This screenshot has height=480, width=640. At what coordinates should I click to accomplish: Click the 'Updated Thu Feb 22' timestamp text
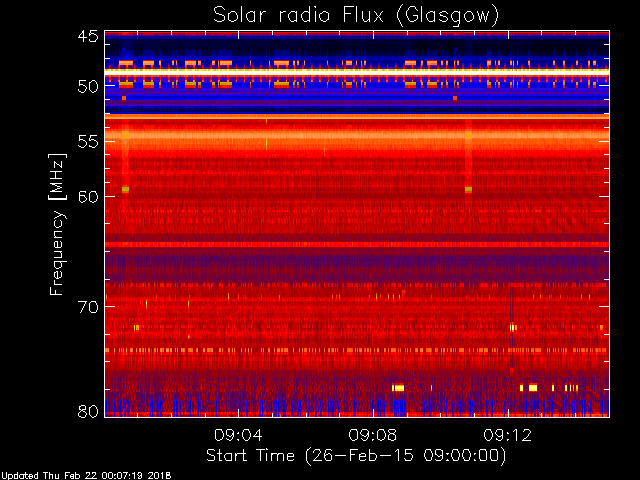[86, 476]
